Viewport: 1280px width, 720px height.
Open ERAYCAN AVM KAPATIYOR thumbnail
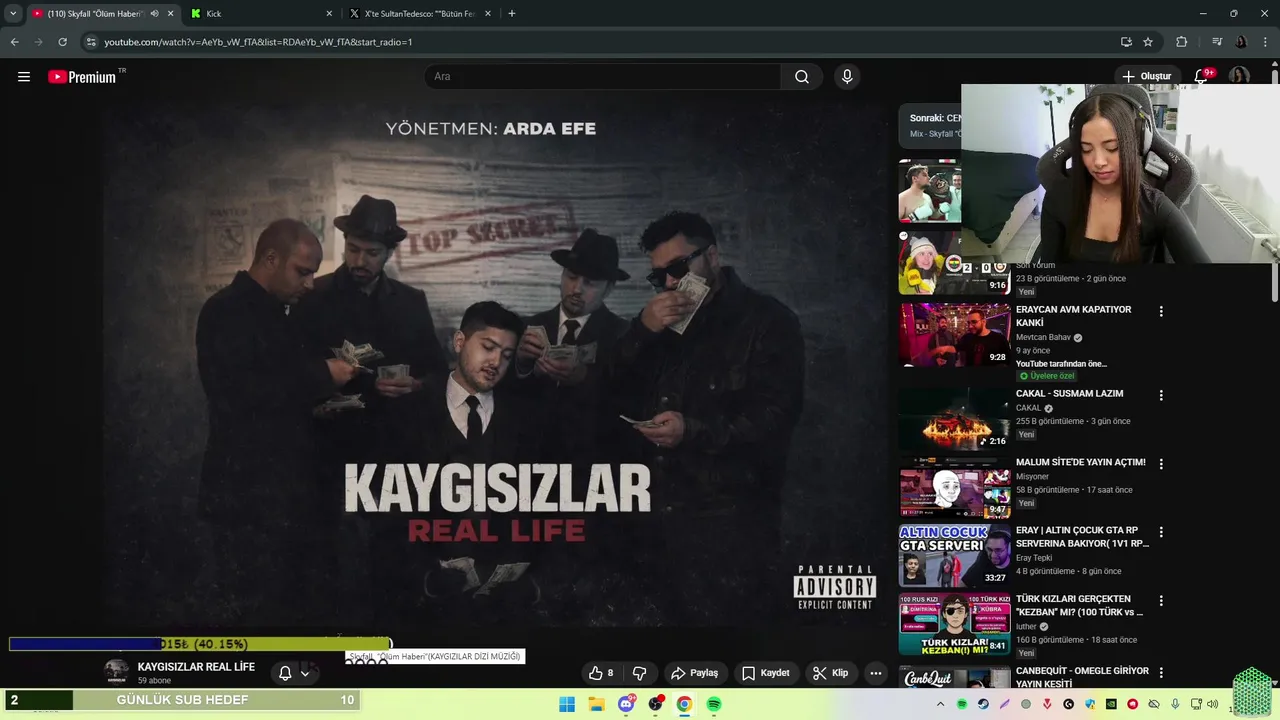[954, 334]
